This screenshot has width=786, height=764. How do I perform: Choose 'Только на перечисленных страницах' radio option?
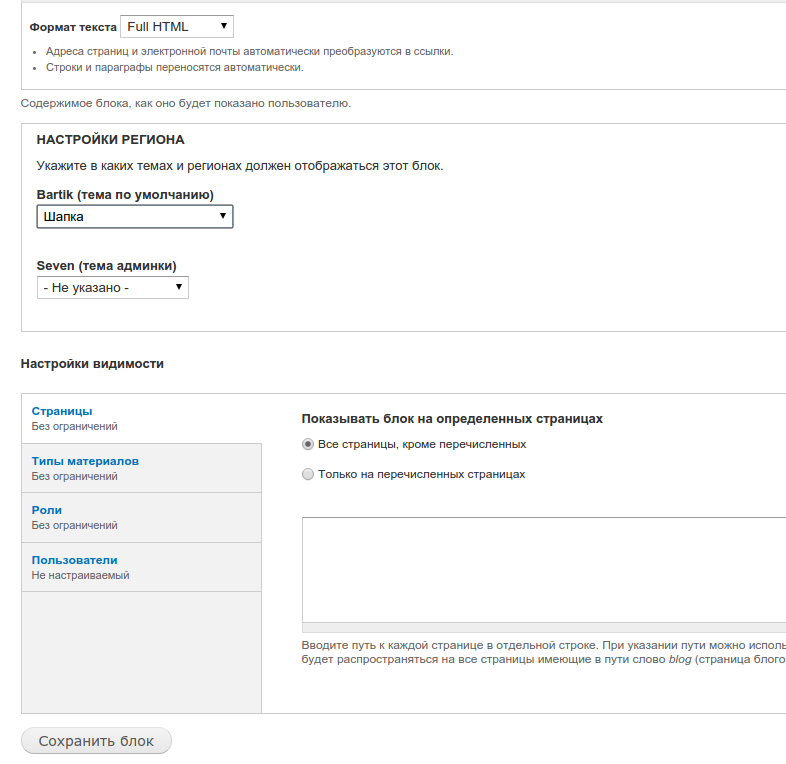pos(308,475)
